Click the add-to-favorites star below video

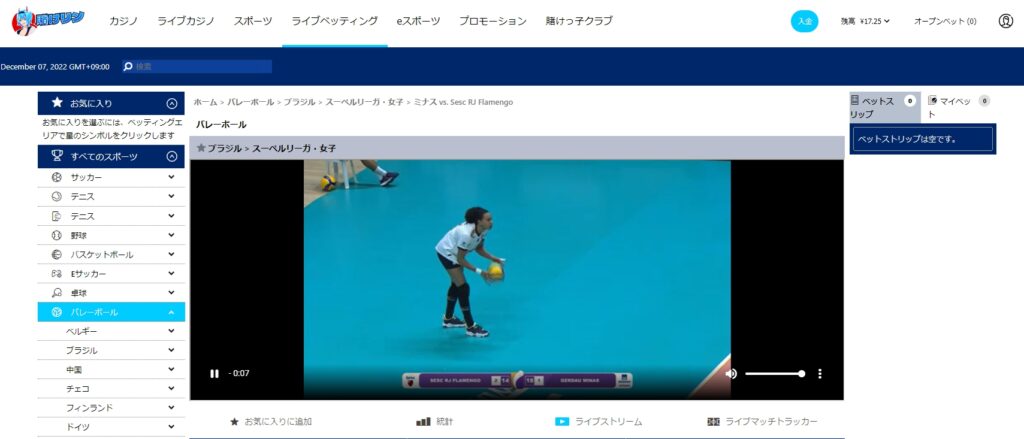pyautogui.click(x=234, y=421)
